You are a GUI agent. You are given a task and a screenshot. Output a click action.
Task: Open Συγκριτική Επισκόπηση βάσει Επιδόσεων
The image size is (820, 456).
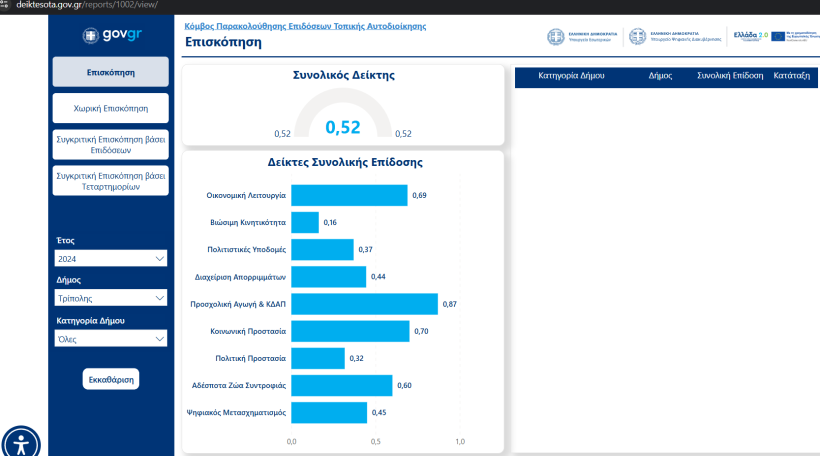point(110,144)
